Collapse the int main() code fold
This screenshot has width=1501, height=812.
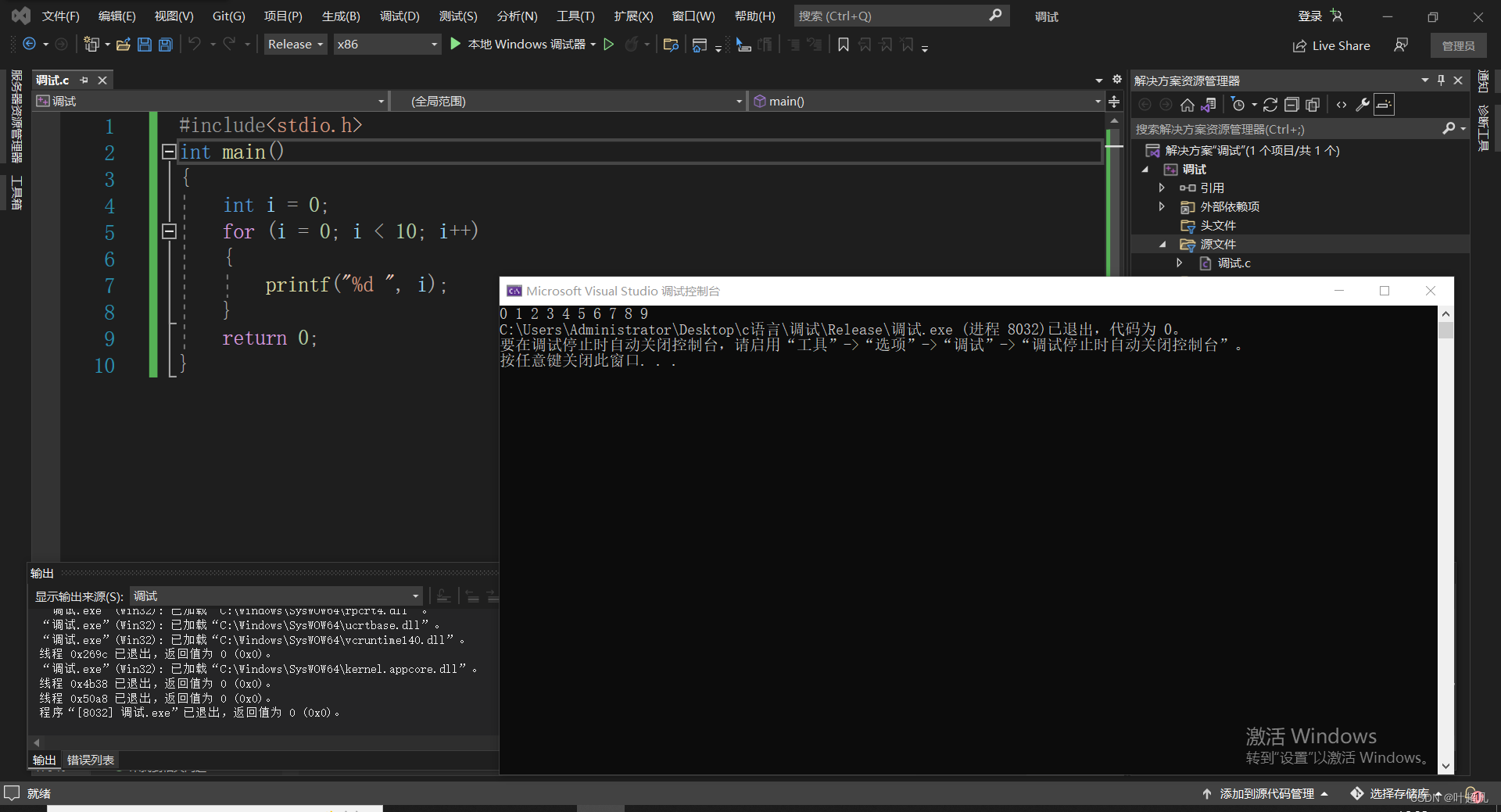(x=168, y=152)
